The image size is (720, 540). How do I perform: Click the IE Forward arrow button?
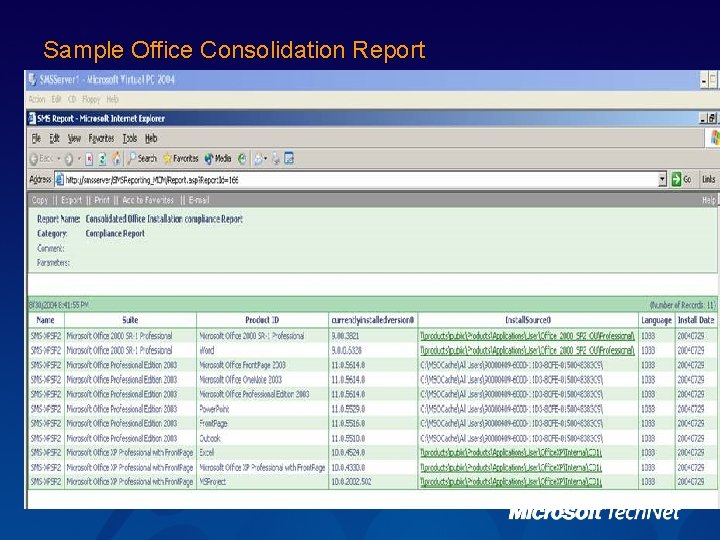69,159
